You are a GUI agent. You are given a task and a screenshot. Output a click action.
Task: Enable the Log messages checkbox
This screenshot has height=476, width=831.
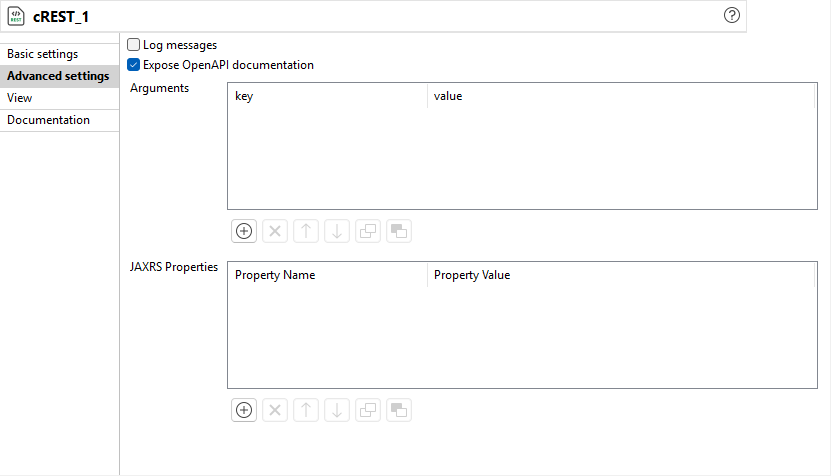(134, 45)
